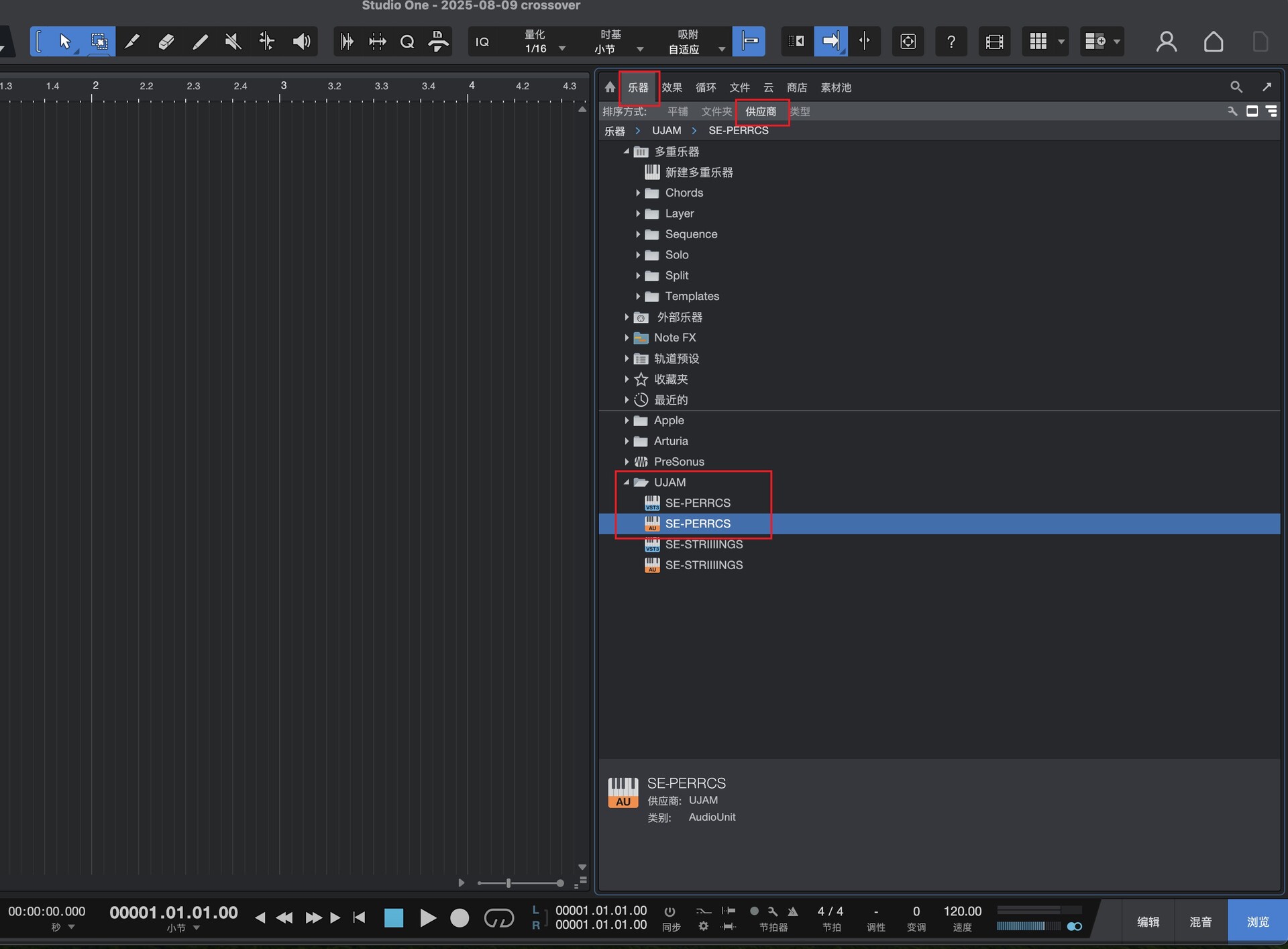Open the 混音 mix view
This screenshot has width=1288, height=949.
[1200, 921]
